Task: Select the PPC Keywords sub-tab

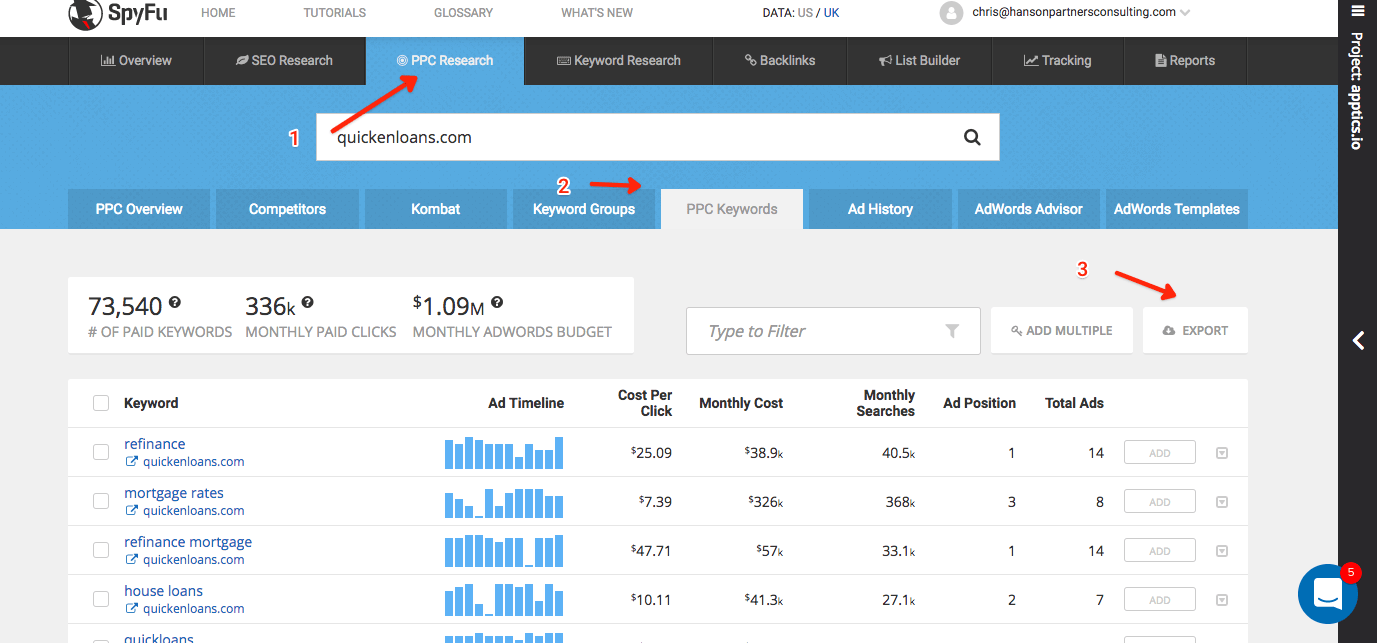Action: click(x=732, y=209)
